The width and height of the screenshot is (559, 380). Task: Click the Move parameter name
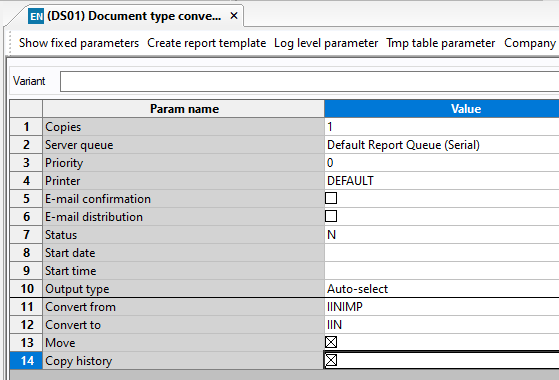click(x=183, y=343)
